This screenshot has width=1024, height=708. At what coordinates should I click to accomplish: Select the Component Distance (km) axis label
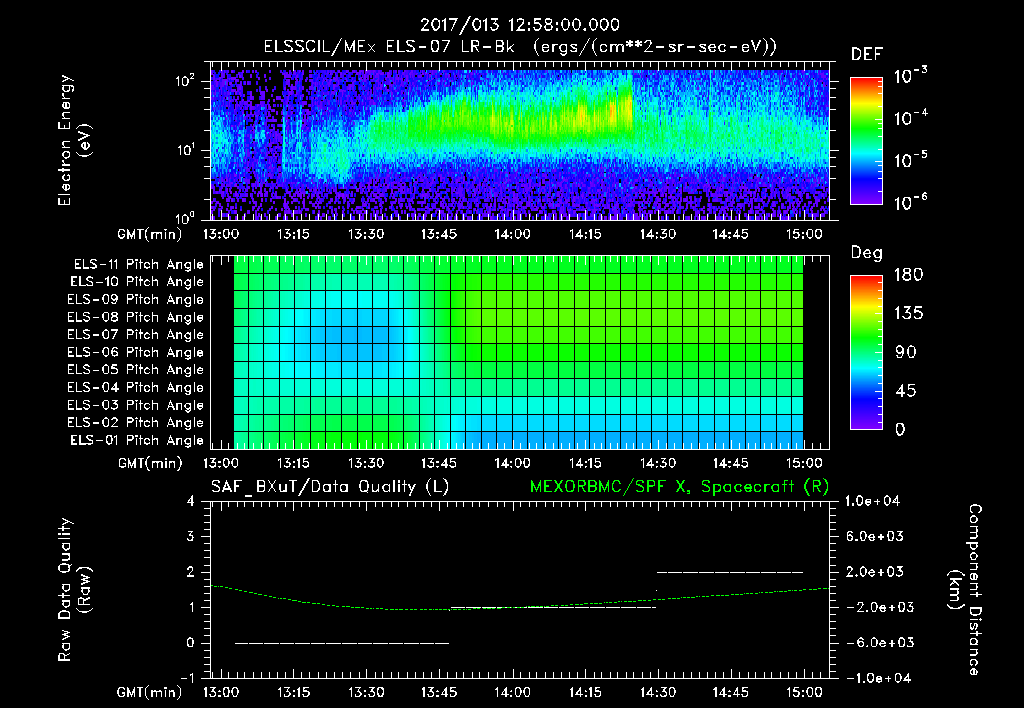pos(965,590)
